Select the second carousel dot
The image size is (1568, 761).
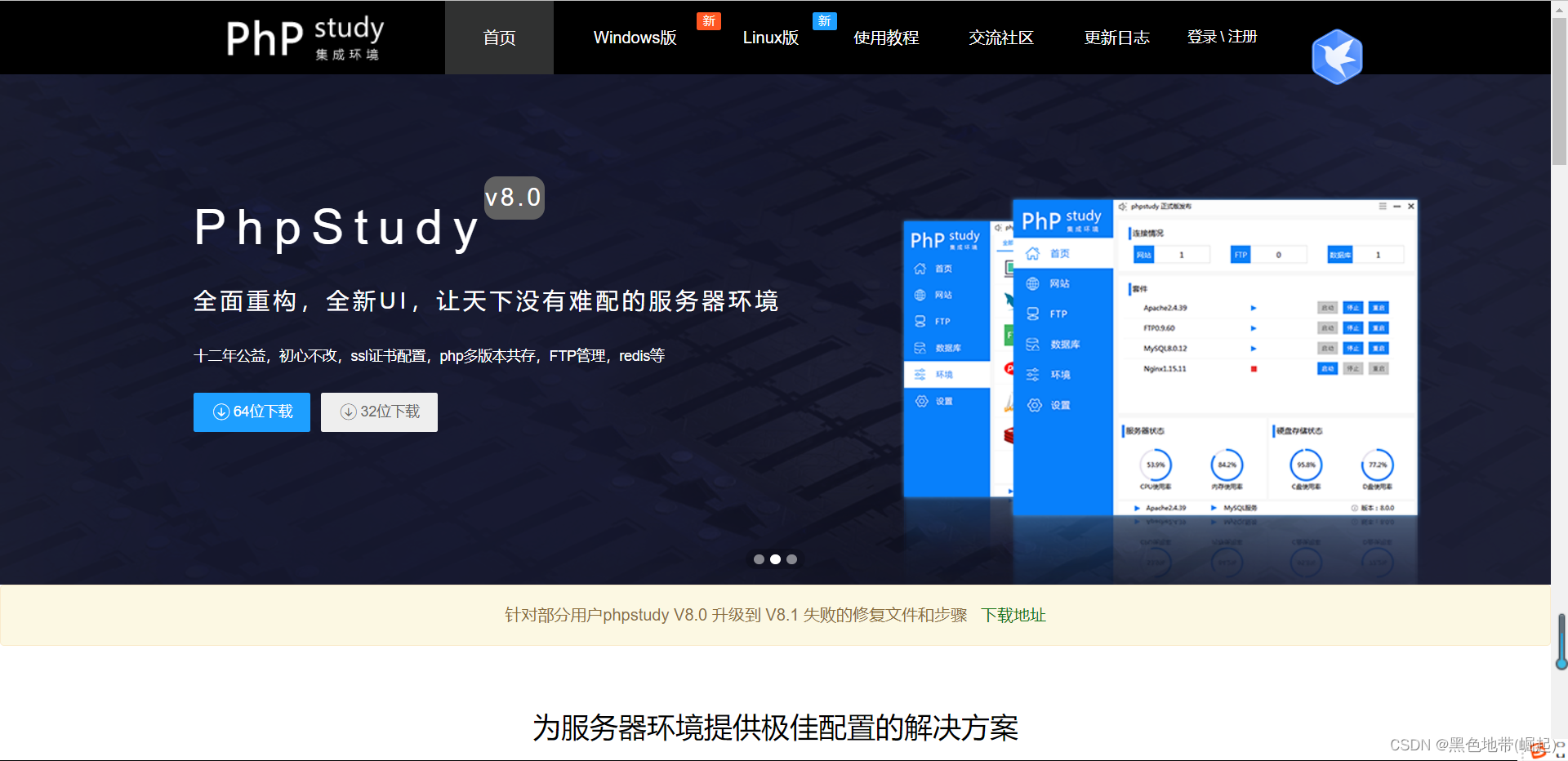tap(775, 559)
